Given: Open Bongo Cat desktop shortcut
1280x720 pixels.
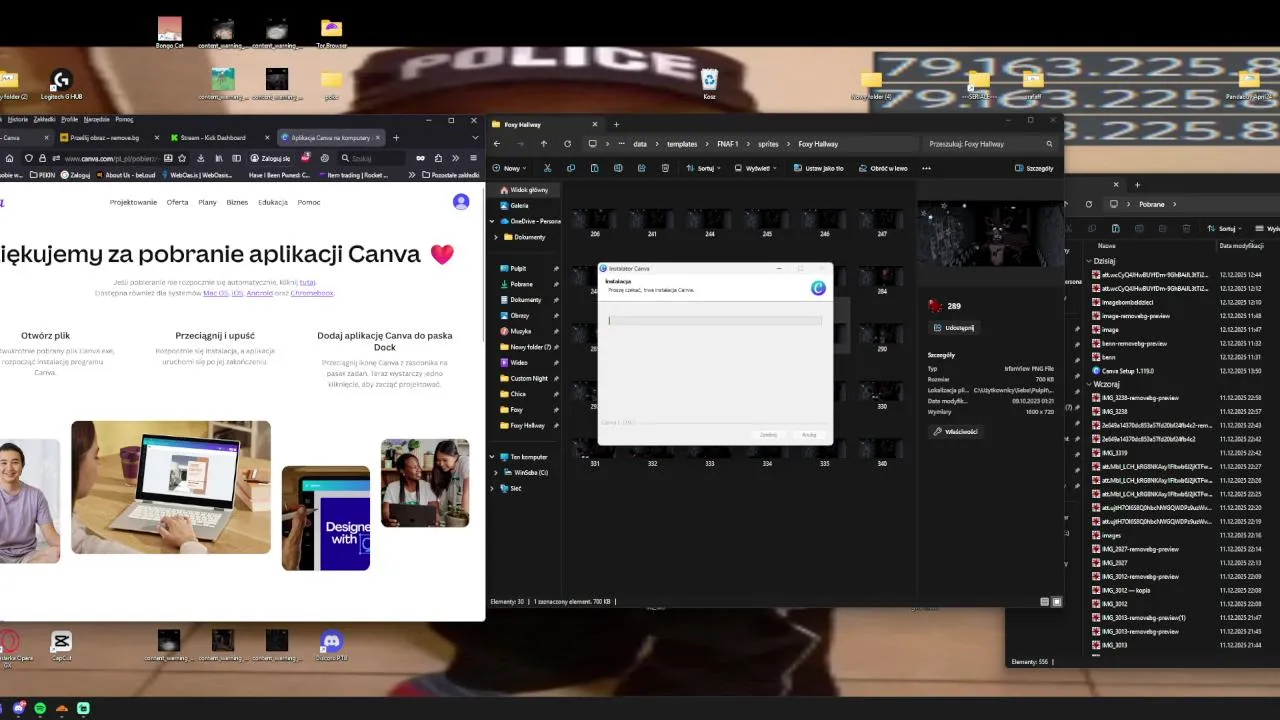Looking at the screenshot, I should click(x=170, y=33).
